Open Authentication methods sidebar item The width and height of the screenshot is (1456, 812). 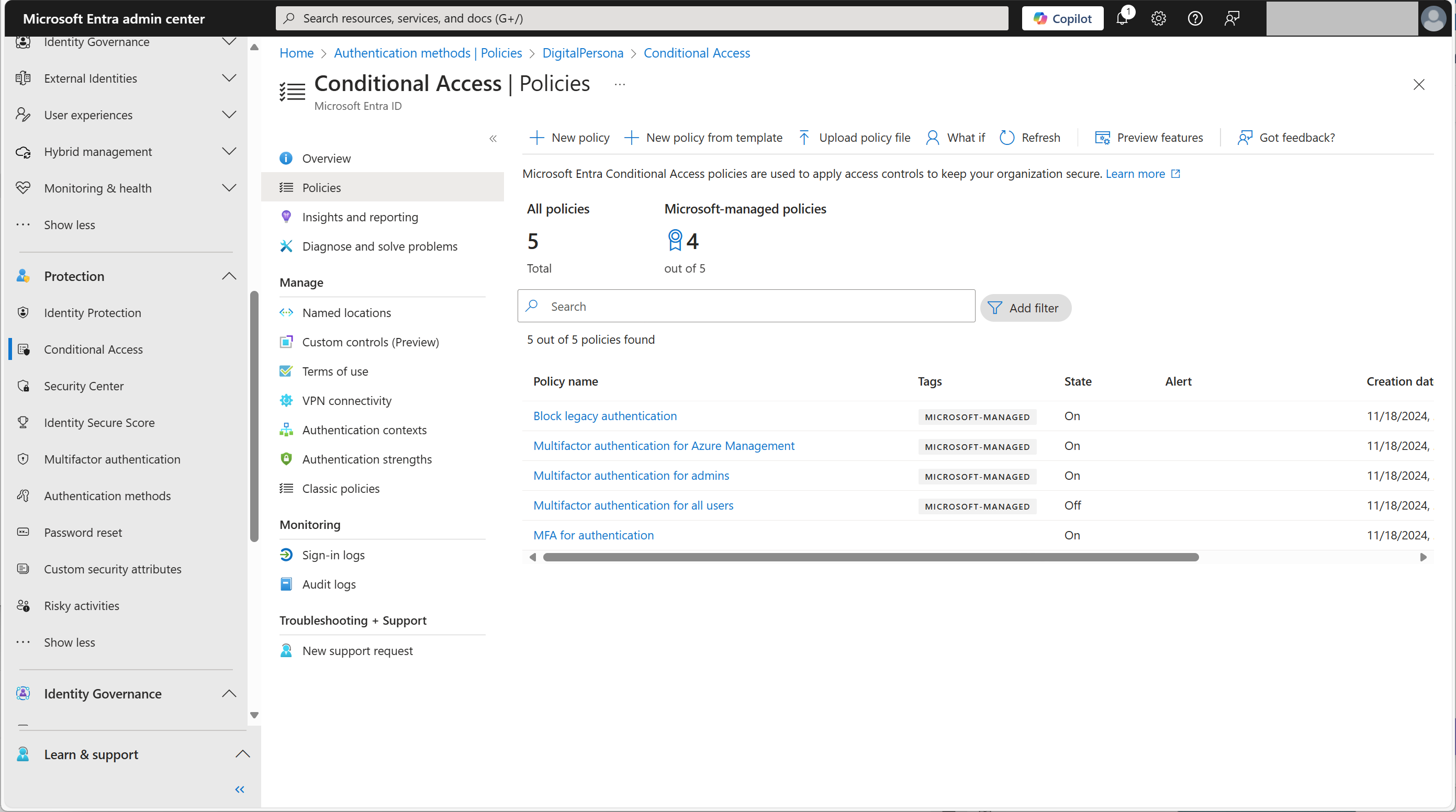tap(107, 495)
